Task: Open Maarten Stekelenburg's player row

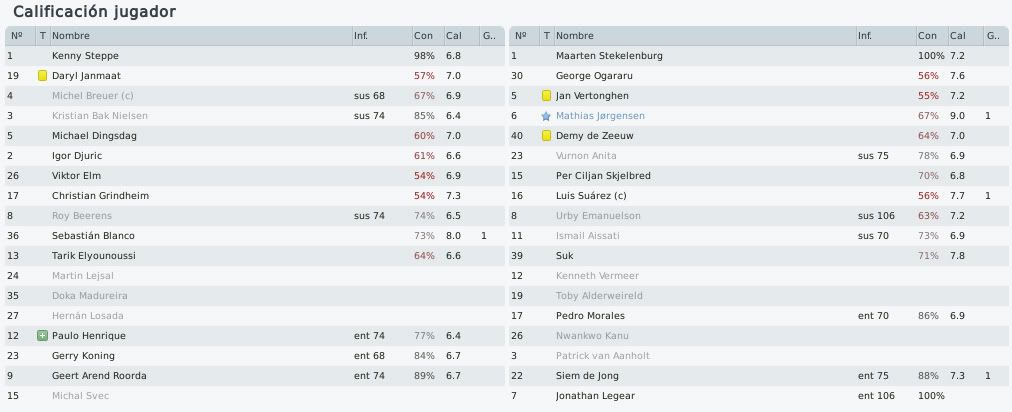Action: pyautogui.click(x=758, y=56)
